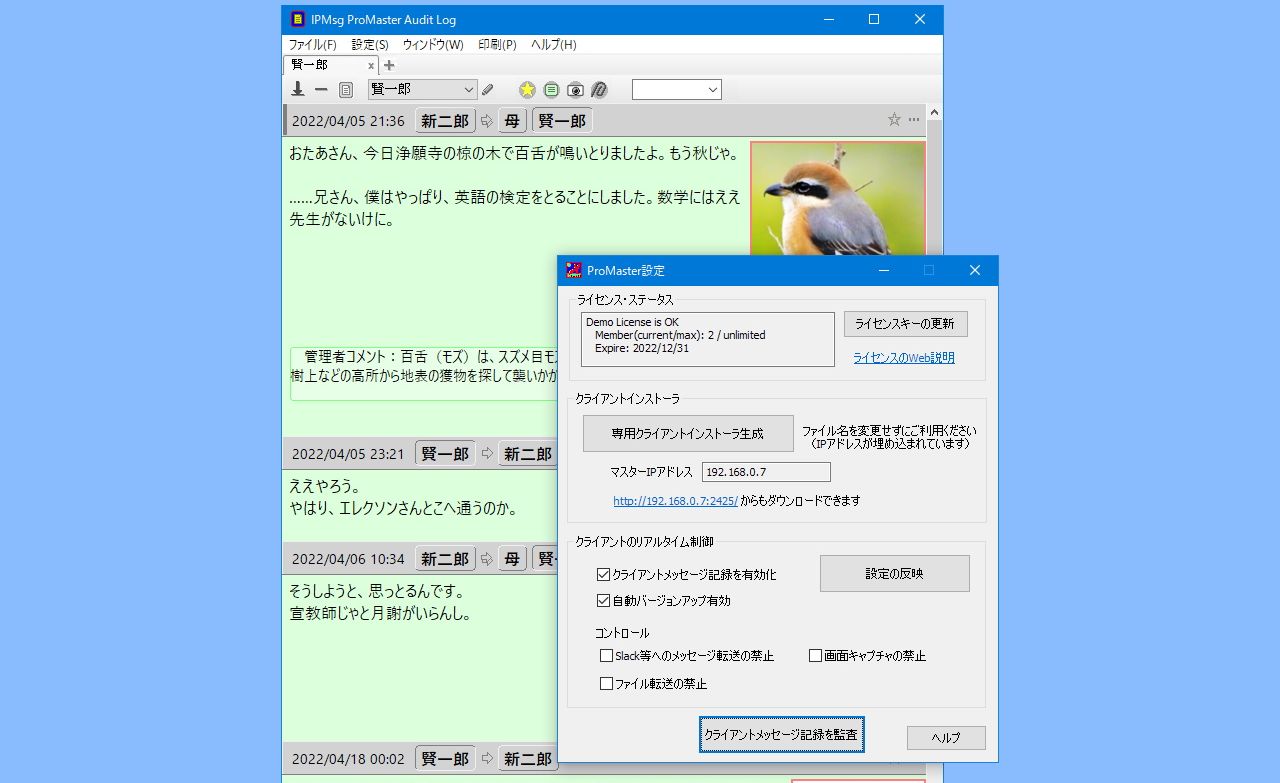Enable Slack等へのメッセージ転送の禁止
Viewport: 1280px width, 783px height.
[x=606, y=656]
